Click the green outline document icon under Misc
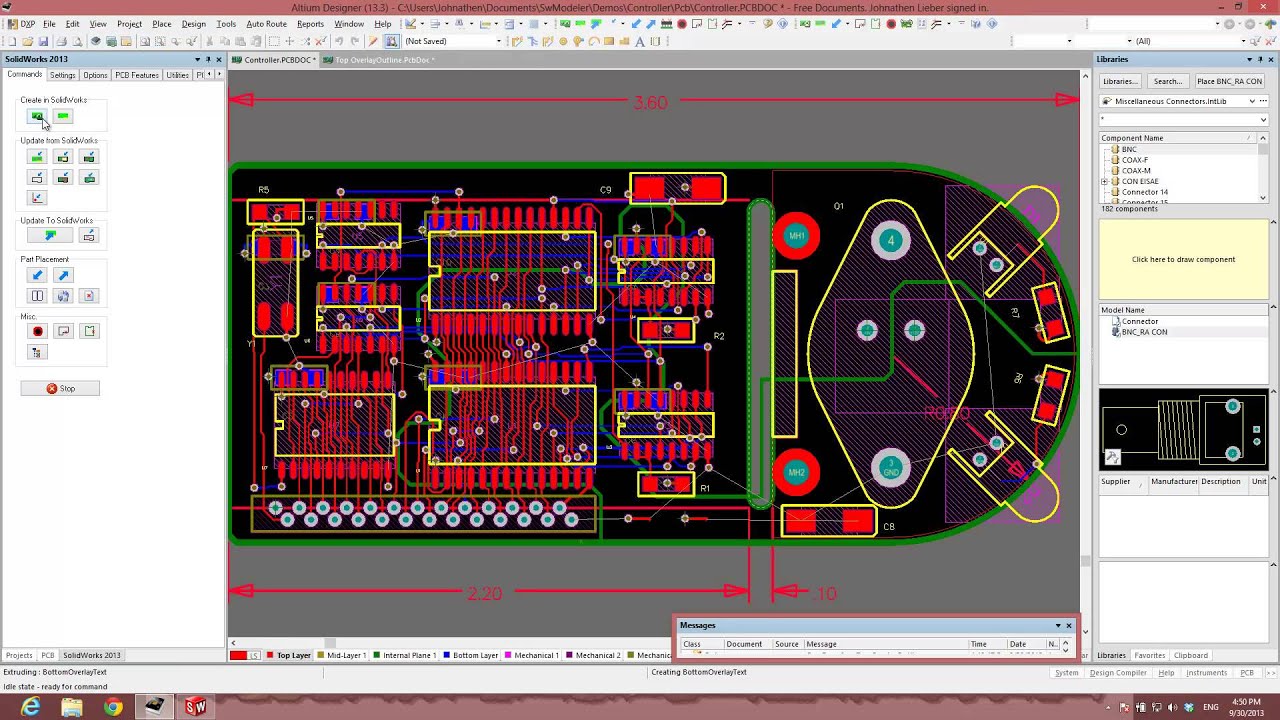The image size is (1280, 720). 89,331
